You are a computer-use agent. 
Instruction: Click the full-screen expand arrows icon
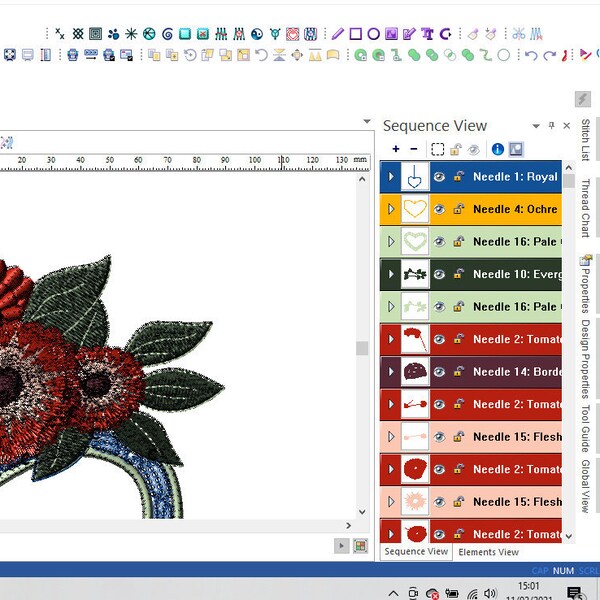[10, 55]
